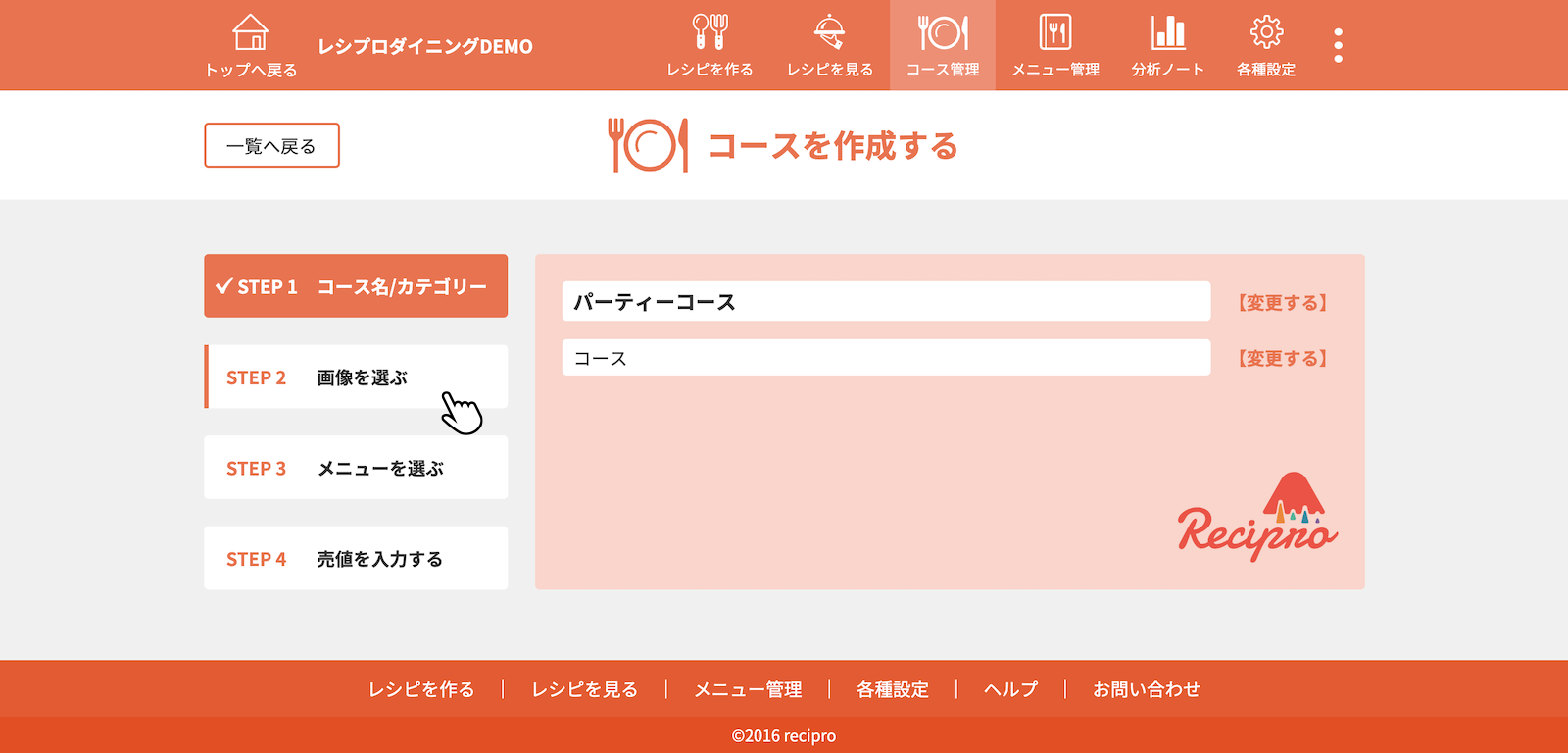Open the 分析ノート bar chart icon

click(x=1168, y=33)
